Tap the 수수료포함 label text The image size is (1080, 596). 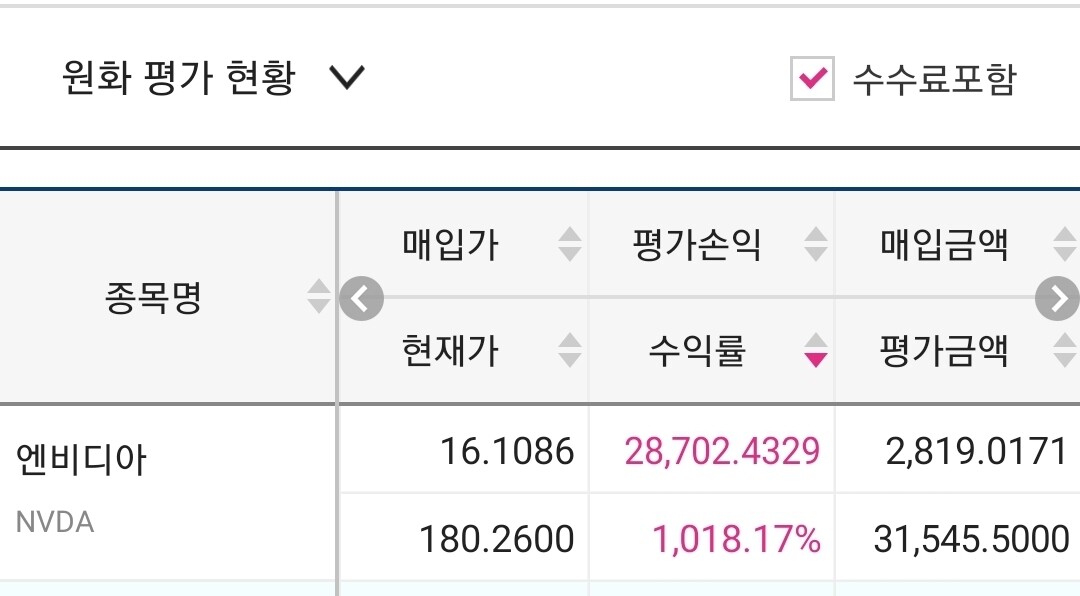click(x=933, y=79)
